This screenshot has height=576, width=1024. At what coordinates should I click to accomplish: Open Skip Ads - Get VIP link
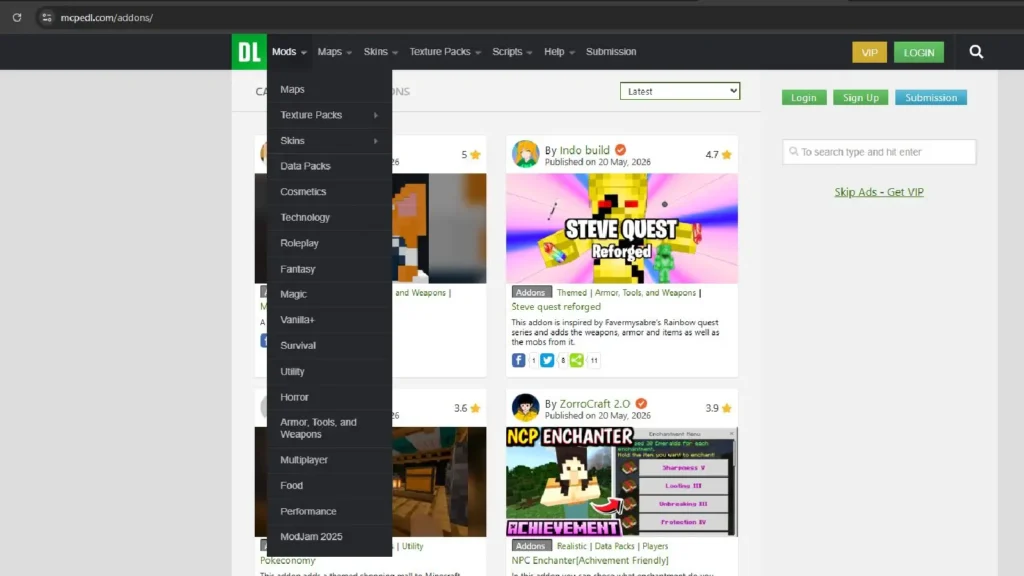pyautogui.click(x=878, y=192)
